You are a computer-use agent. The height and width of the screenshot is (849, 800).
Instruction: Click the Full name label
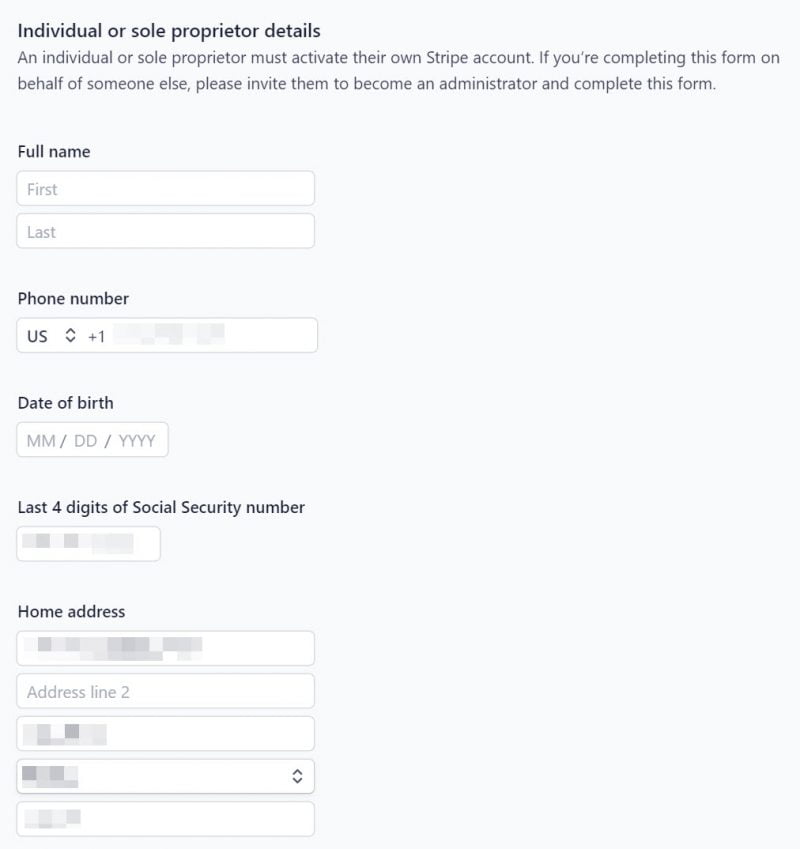pyautogui.click(x=54, y=152)
